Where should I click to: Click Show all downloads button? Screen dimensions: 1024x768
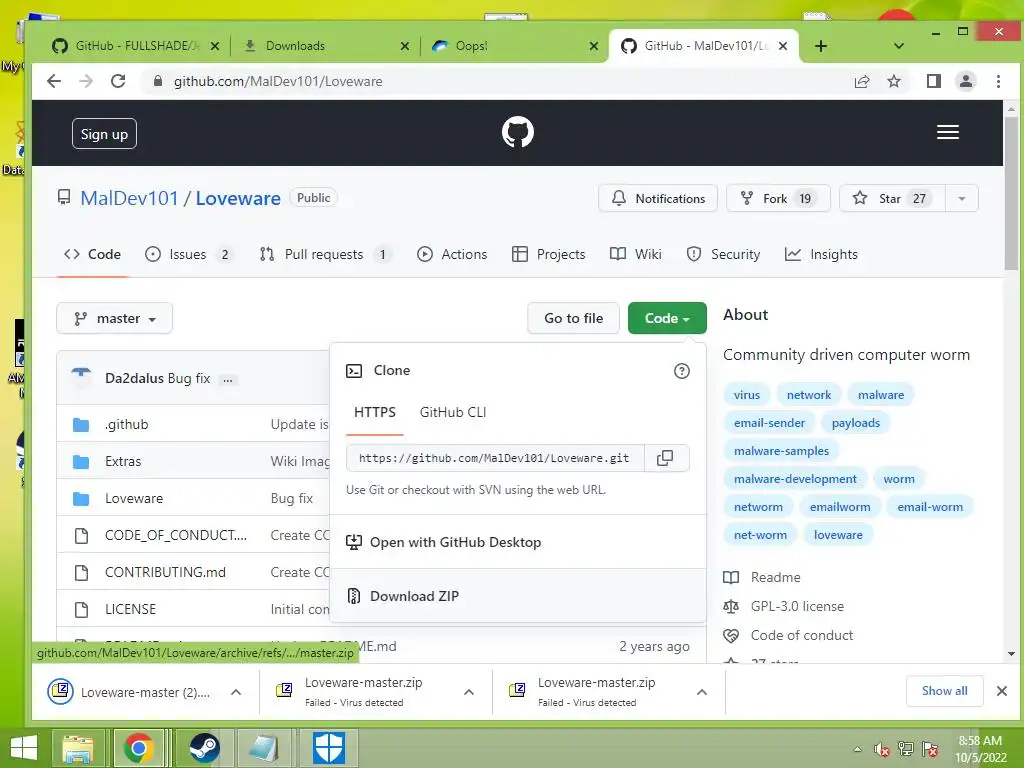point(944,691)
